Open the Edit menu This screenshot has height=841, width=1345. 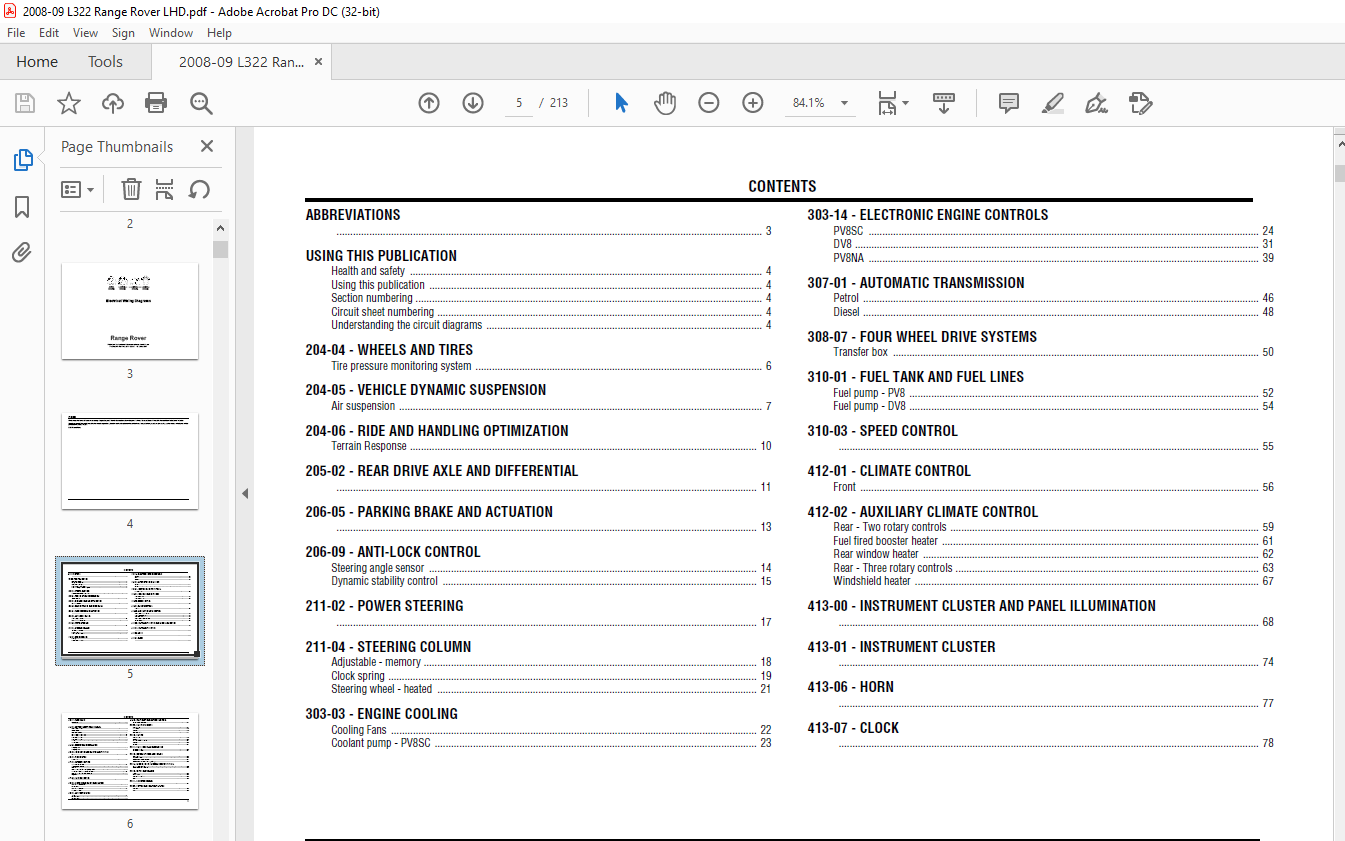(49, 33)
